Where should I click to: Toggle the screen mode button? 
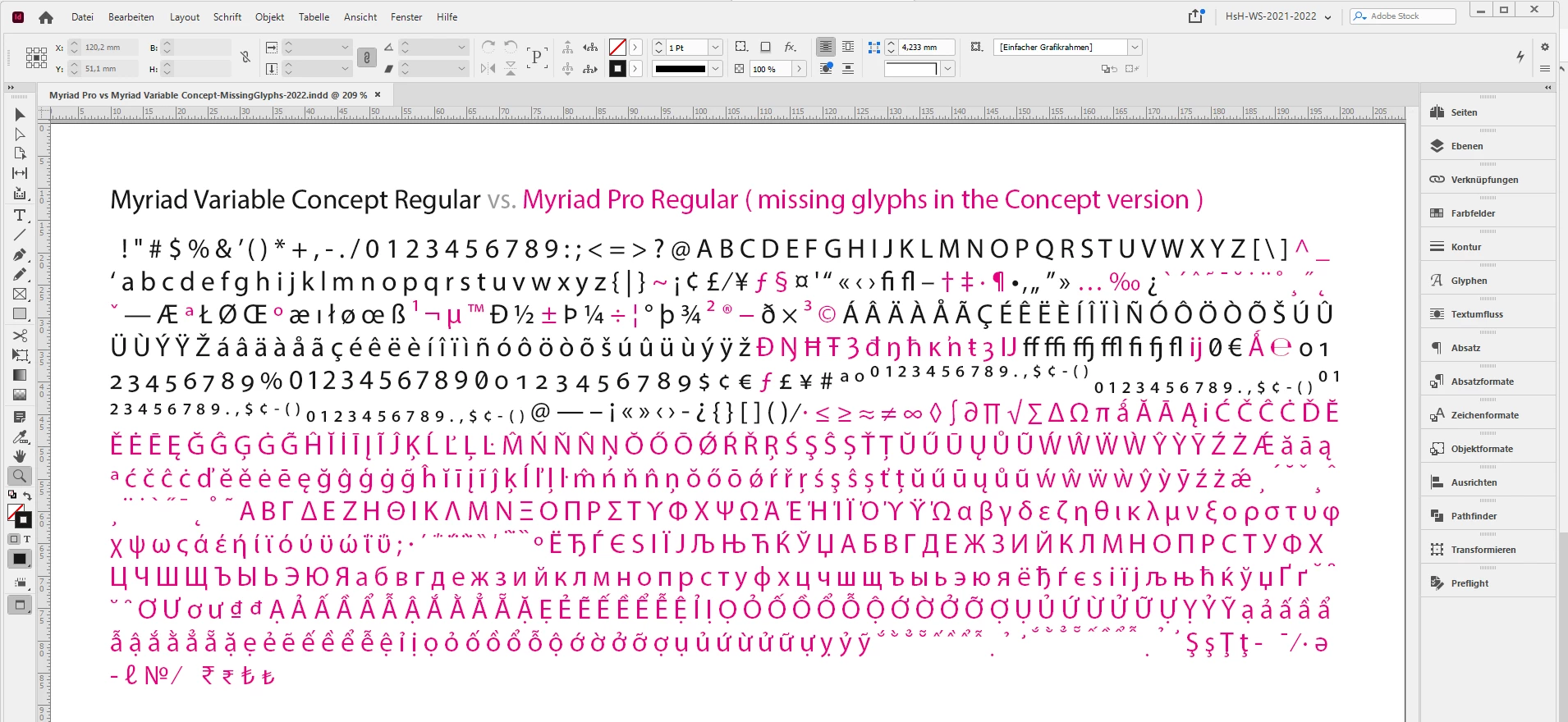click(20, 605)
